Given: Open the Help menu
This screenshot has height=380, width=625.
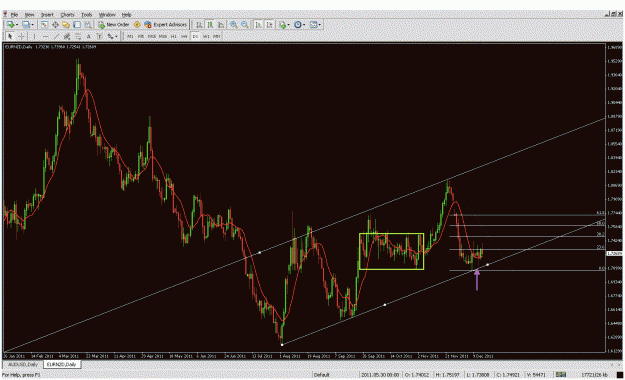Looking at the screenshot, I should [126, 15].
